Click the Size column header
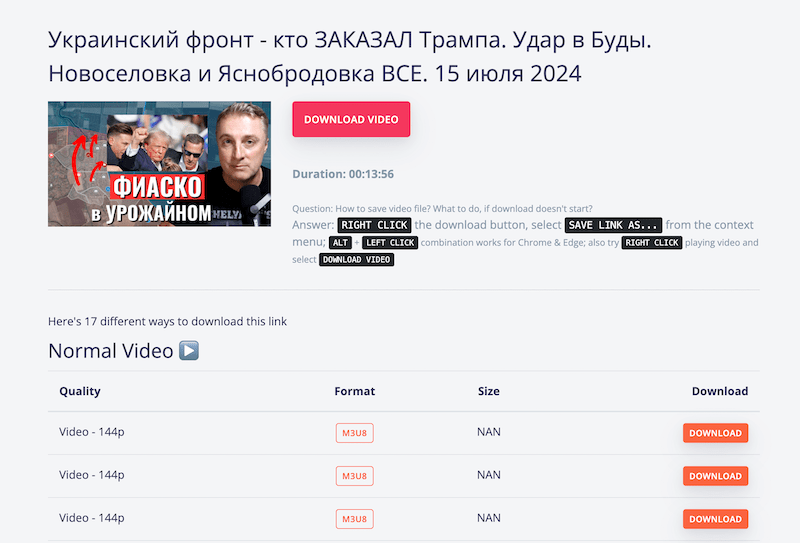This screenshot has height=543, width=800. point(489,391)
